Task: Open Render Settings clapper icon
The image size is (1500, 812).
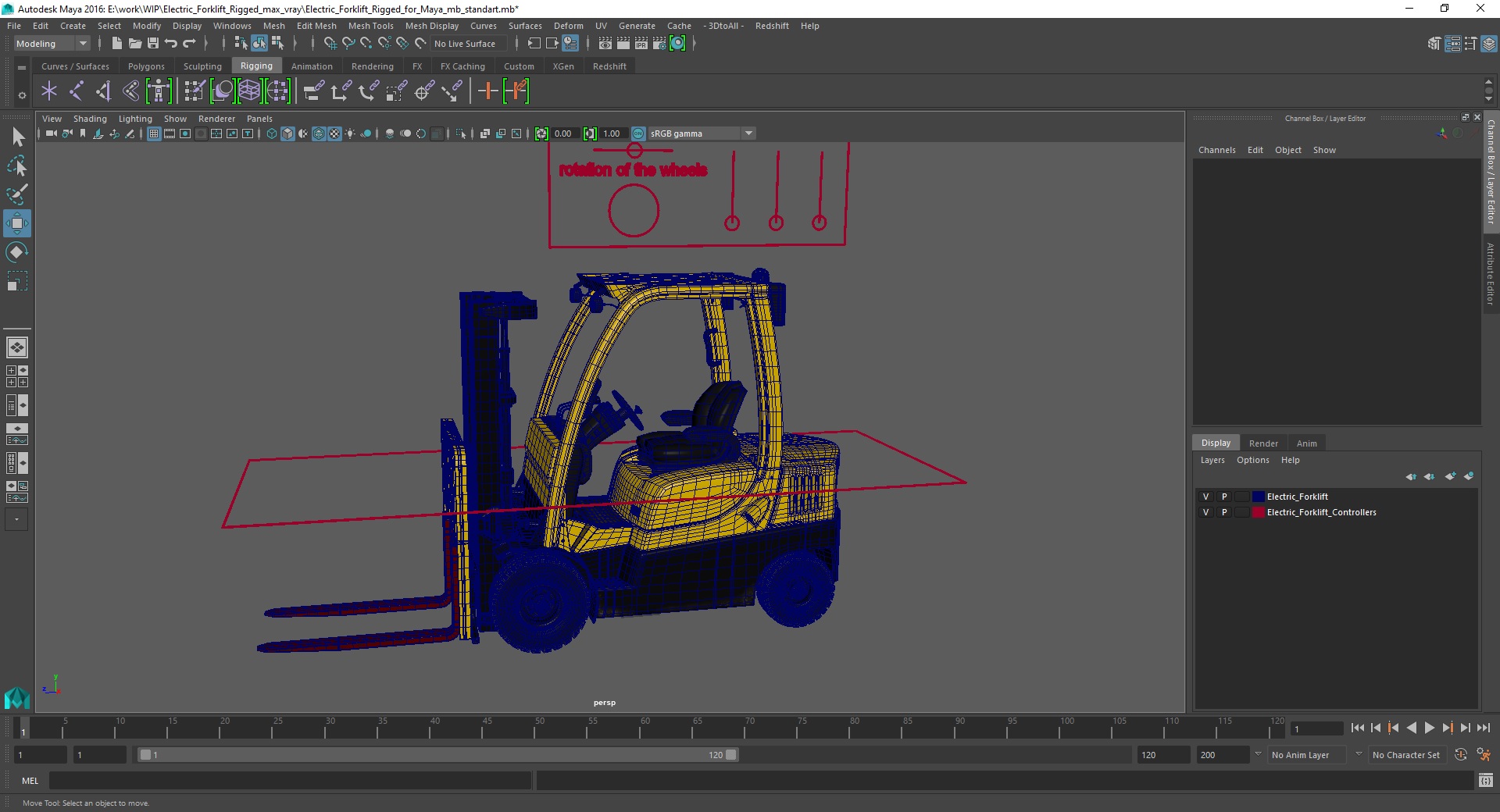Action: click(659, 44)
